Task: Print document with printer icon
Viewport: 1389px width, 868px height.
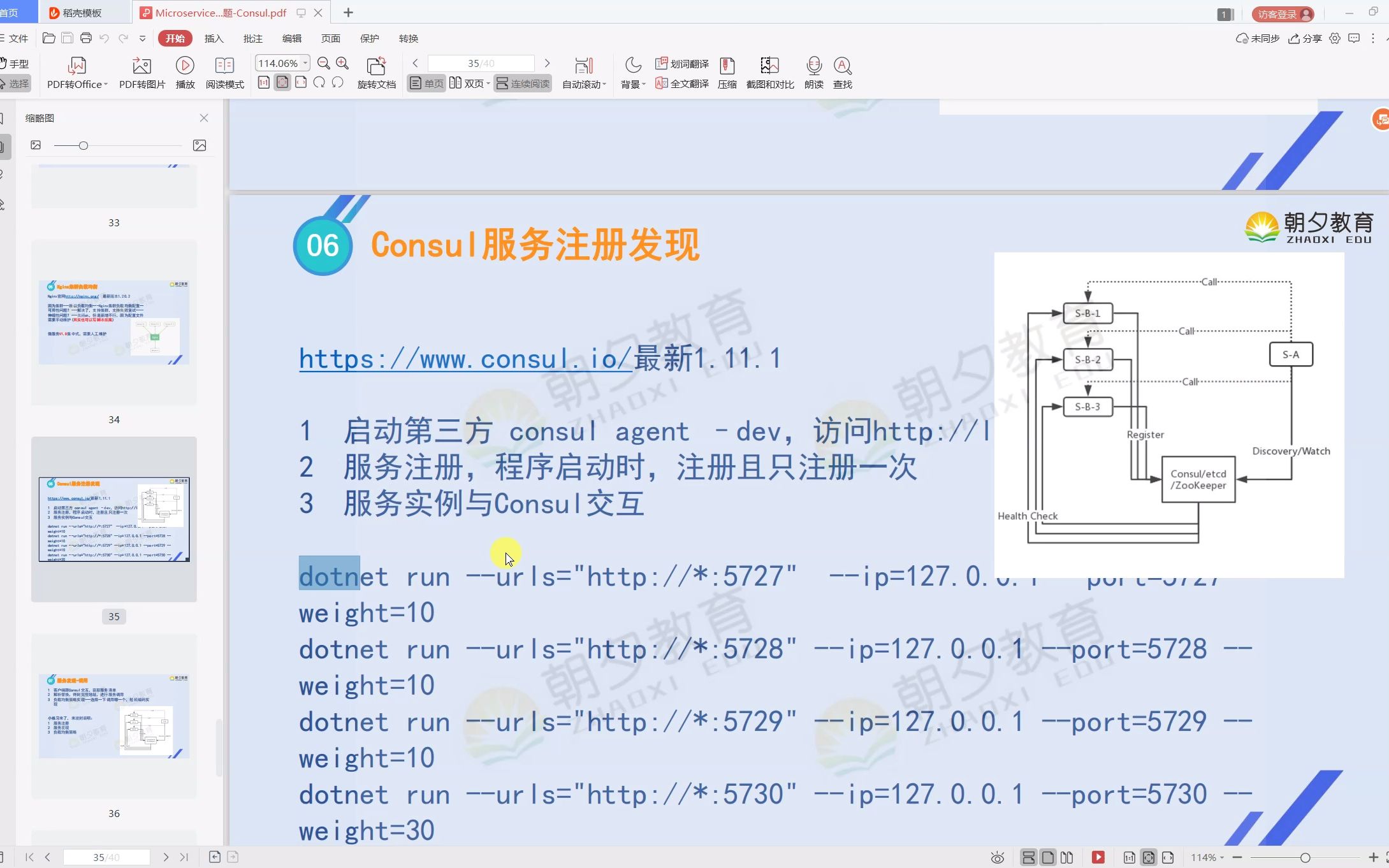Action: [x=86, y=38]
